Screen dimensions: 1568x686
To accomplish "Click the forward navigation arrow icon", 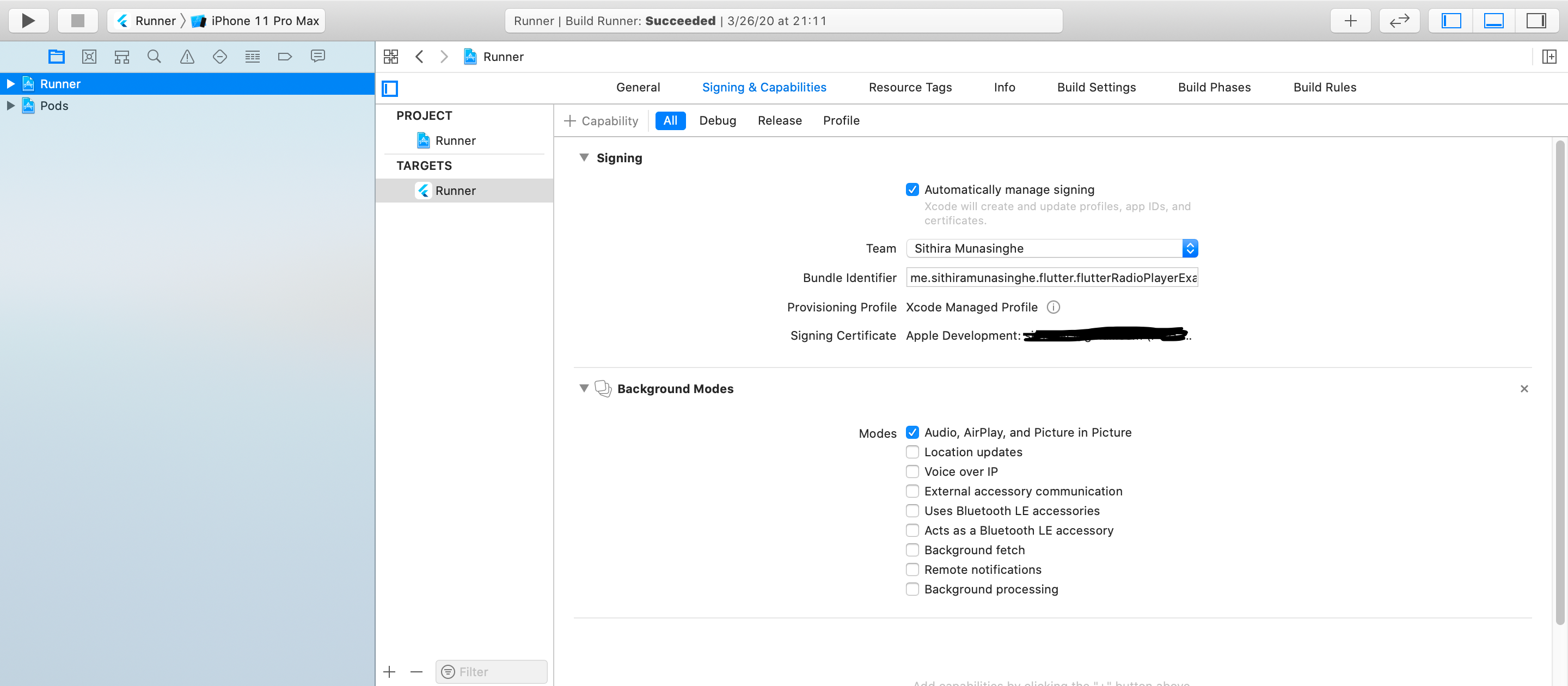I will [x=444, y=56].
